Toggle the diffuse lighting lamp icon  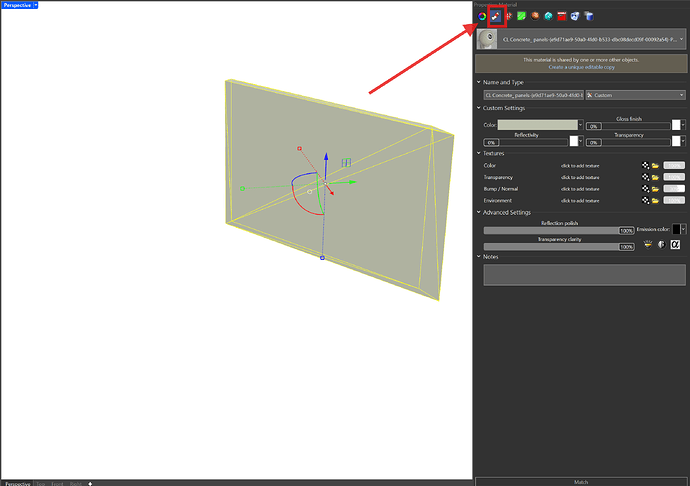(x=648, y=244)
